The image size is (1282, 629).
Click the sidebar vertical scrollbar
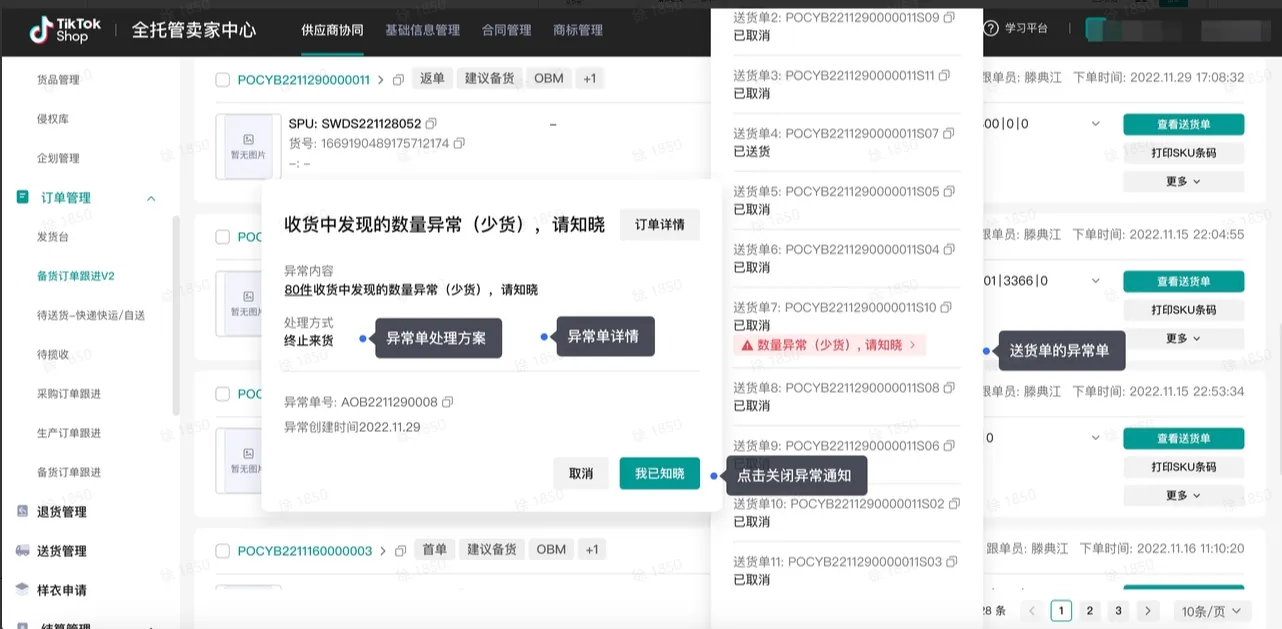click(176, 315)
